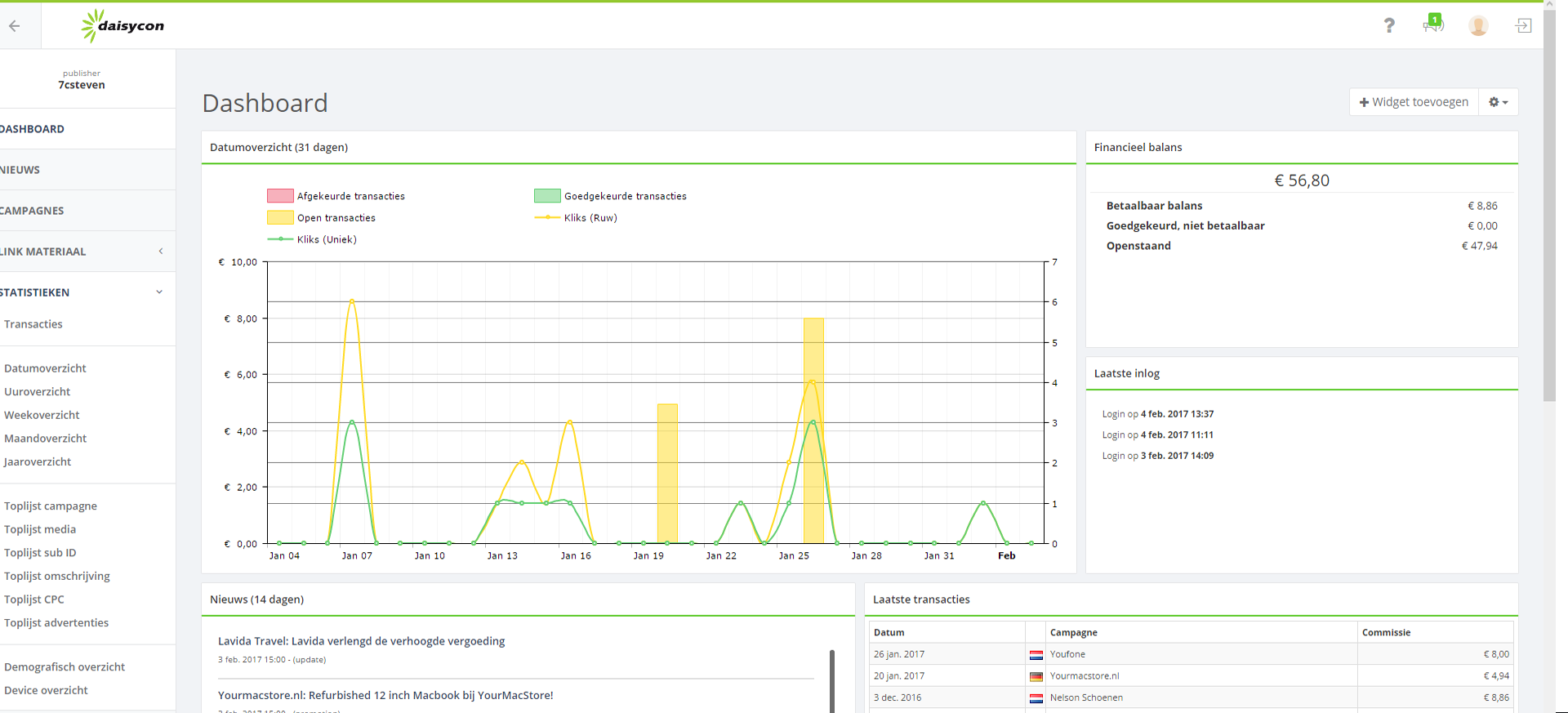This screenshot has width=1568, height=713.
Task: Click the page vertical scrollbar
Action: (x=1549, y=204)
